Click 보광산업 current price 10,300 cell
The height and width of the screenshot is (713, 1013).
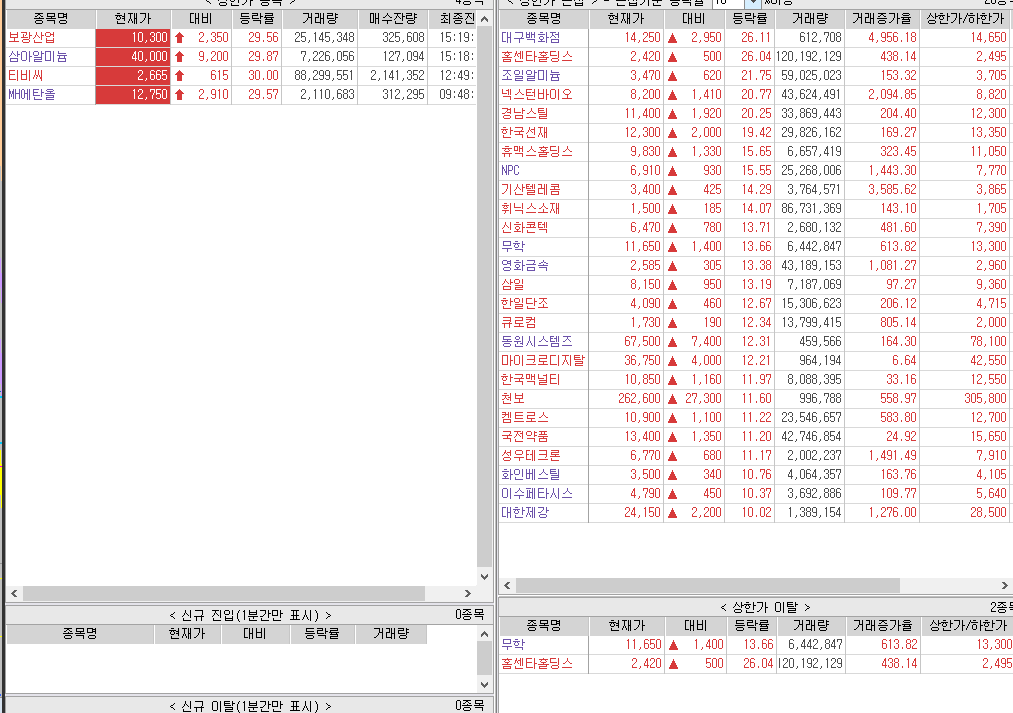[x=133, y=38]
